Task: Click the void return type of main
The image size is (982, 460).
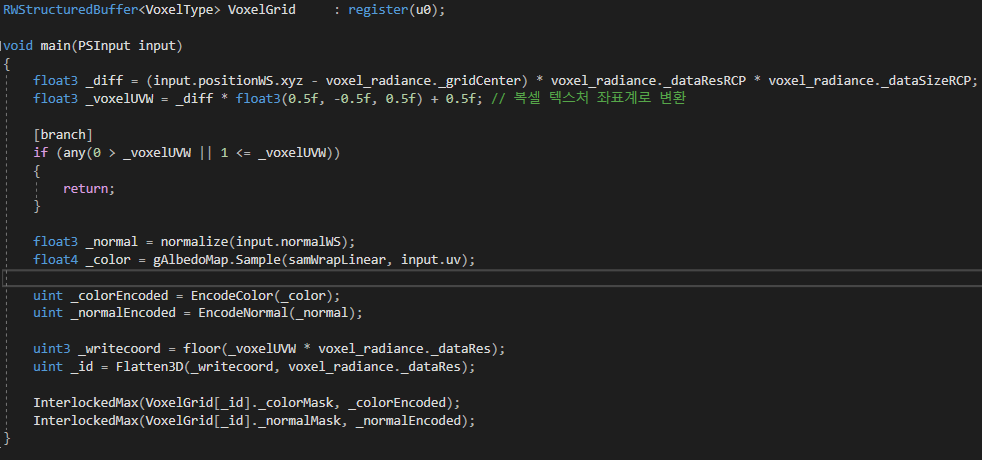Action: 18,46
